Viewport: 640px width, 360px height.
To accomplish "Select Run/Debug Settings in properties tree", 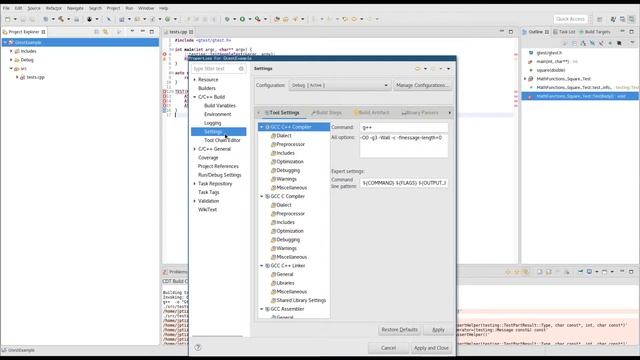I will click(x=220, y=175).
